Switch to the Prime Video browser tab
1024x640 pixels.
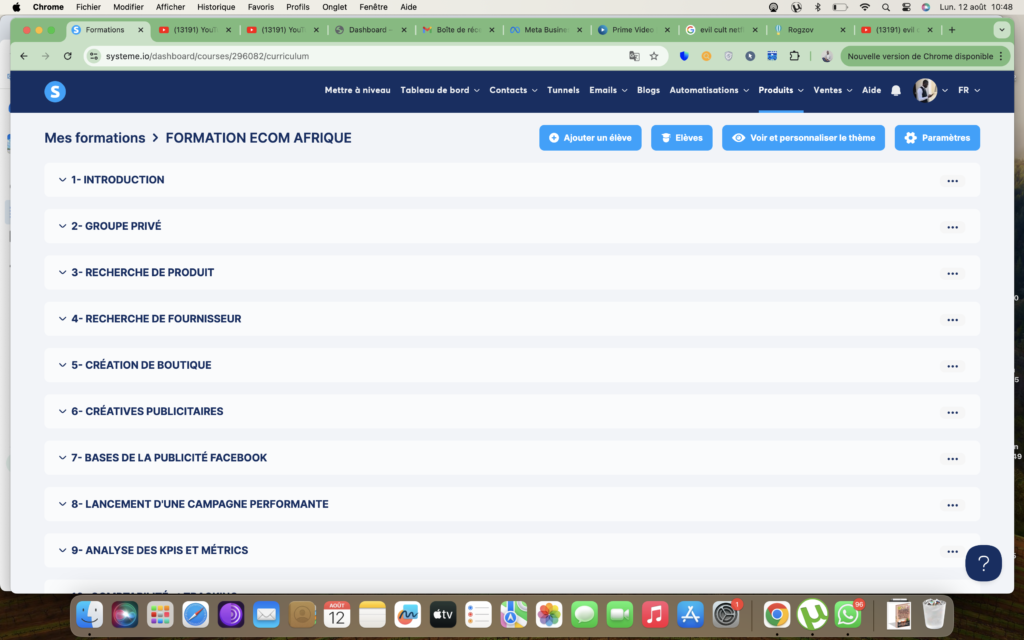tap(631, 30)
